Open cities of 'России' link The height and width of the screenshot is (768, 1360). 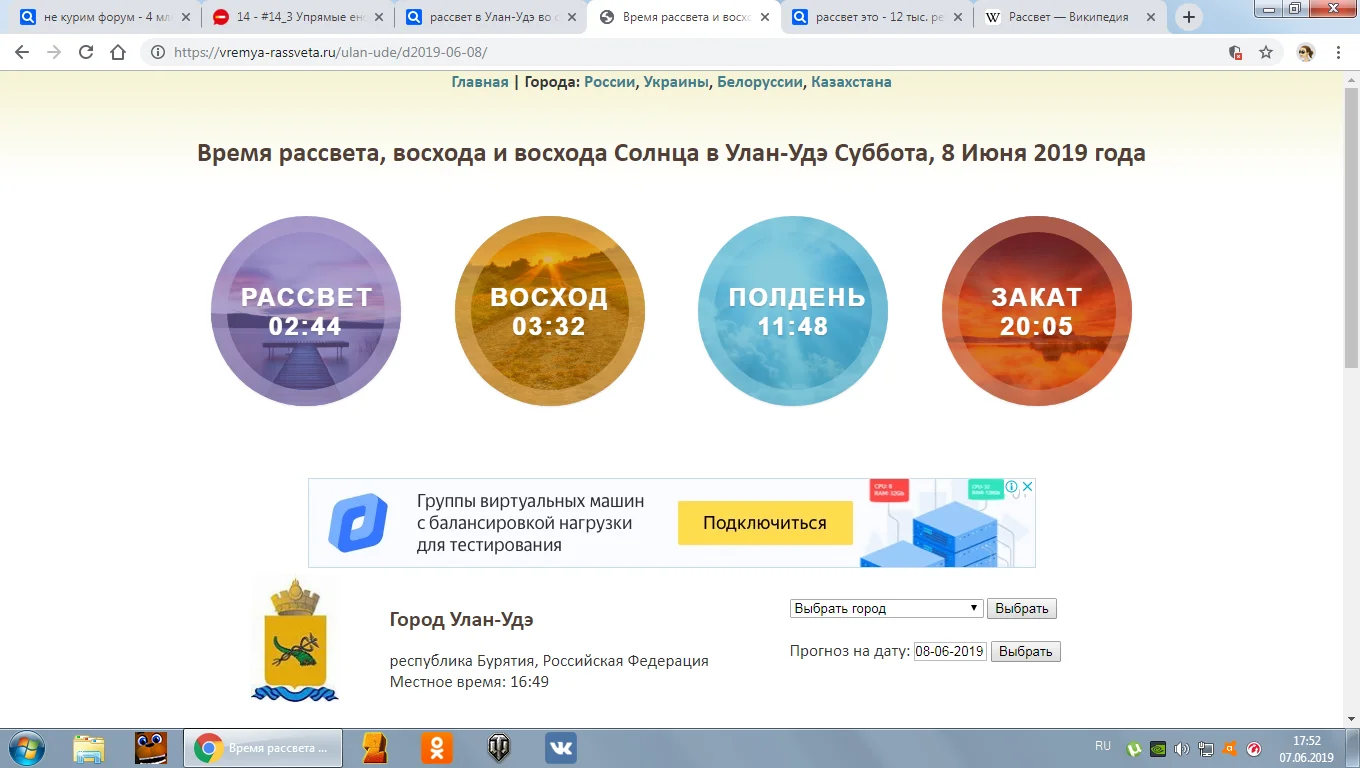[x=610, y=82]
